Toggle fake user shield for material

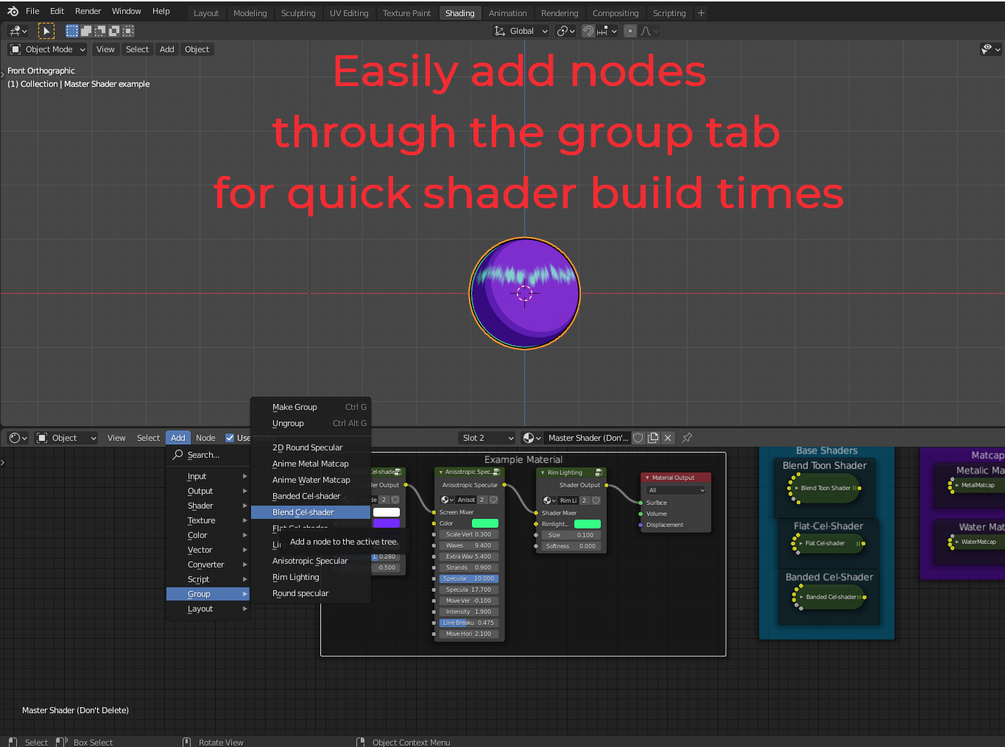pos(638,438)
